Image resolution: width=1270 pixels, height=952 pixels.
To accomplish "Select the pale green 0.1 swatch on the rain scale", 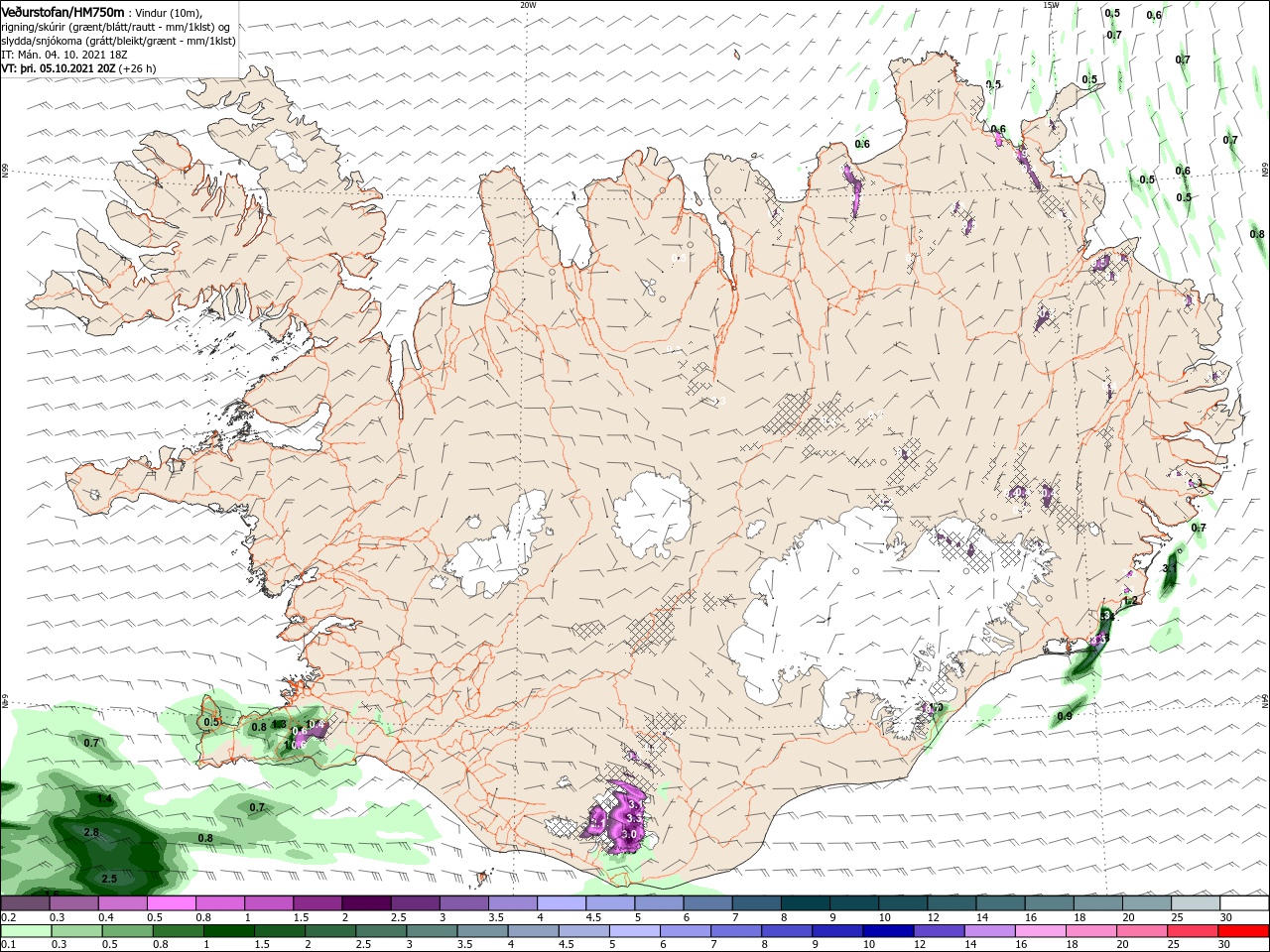I will [26, 930].
